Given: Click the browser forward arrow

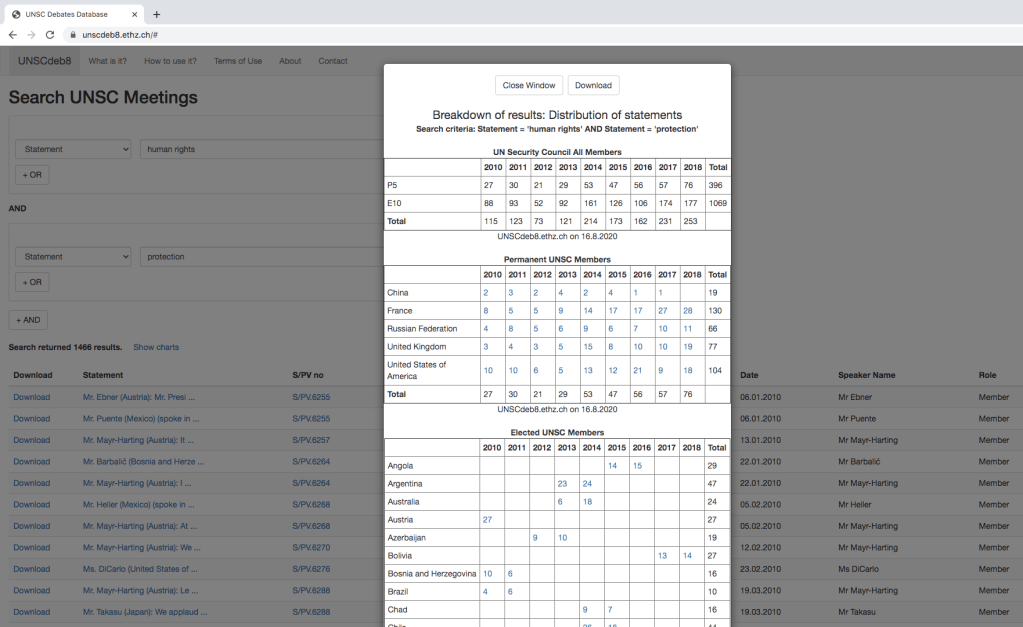Looking at the screenshot, I should [x=31, y=34].
